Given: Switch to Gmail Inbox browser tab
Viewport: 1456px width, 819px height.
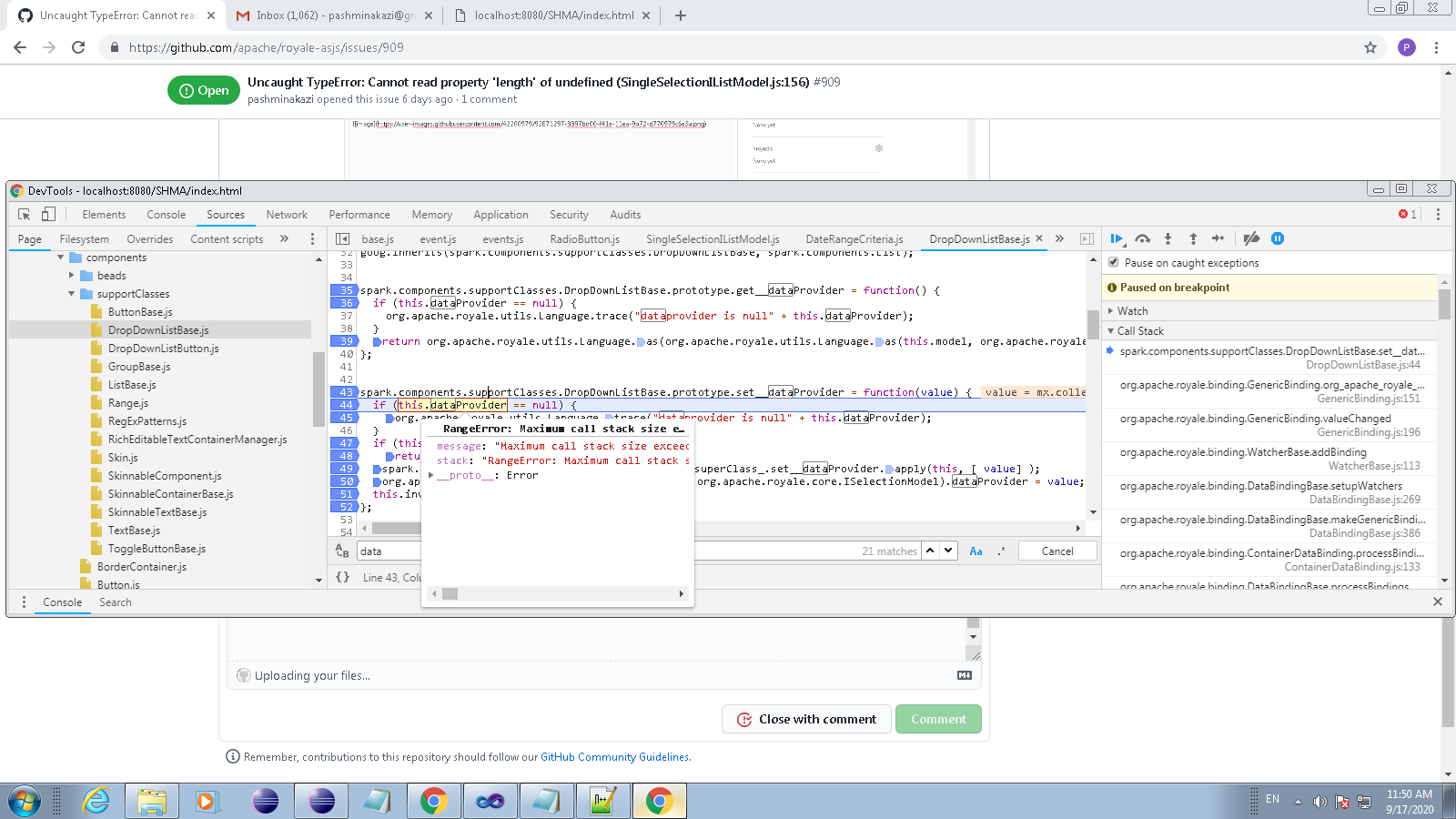Looking at the screenshot, I should [333, 15].
